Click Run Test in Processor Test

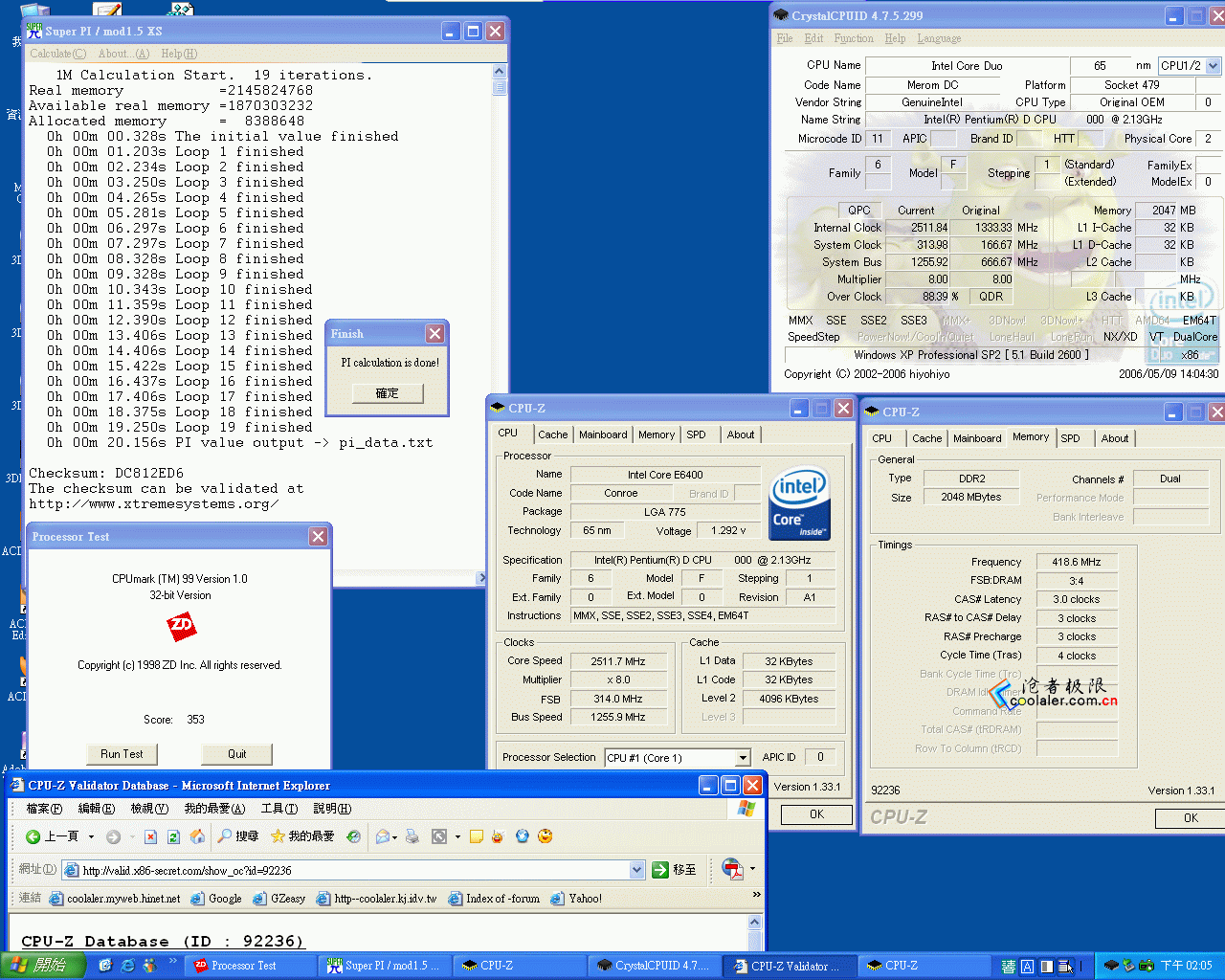[x=122, y=754]
